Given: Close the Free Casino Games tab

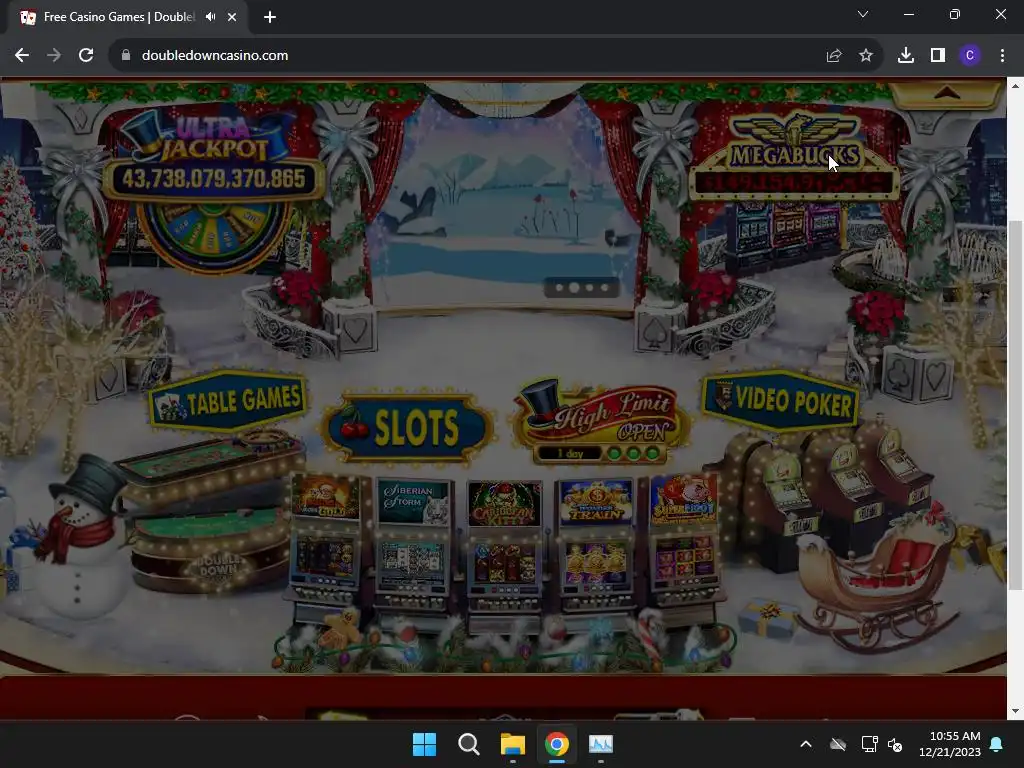Looking at the screenshot, I should (232, 17).
